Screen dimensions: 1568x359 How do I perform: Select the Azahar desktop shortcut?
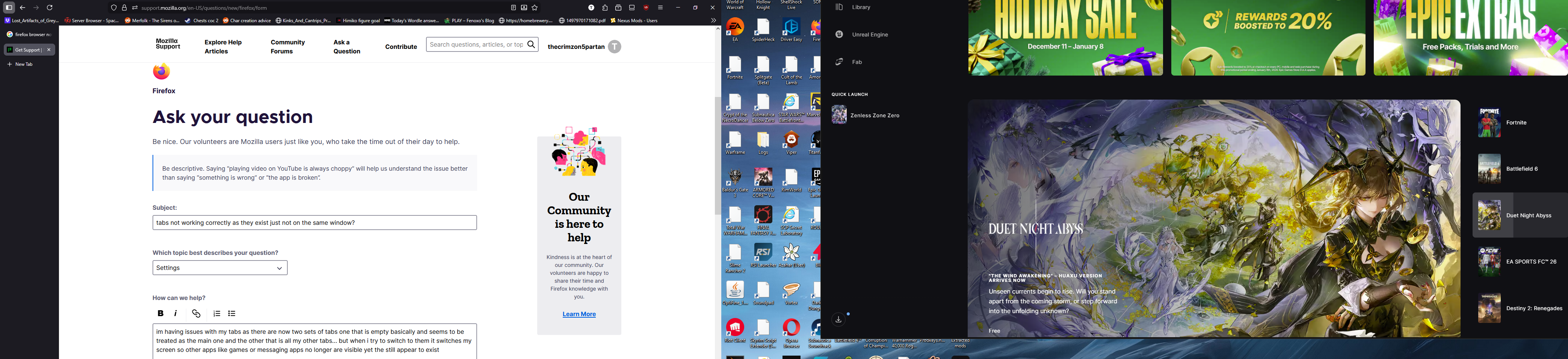click(791, 256)
